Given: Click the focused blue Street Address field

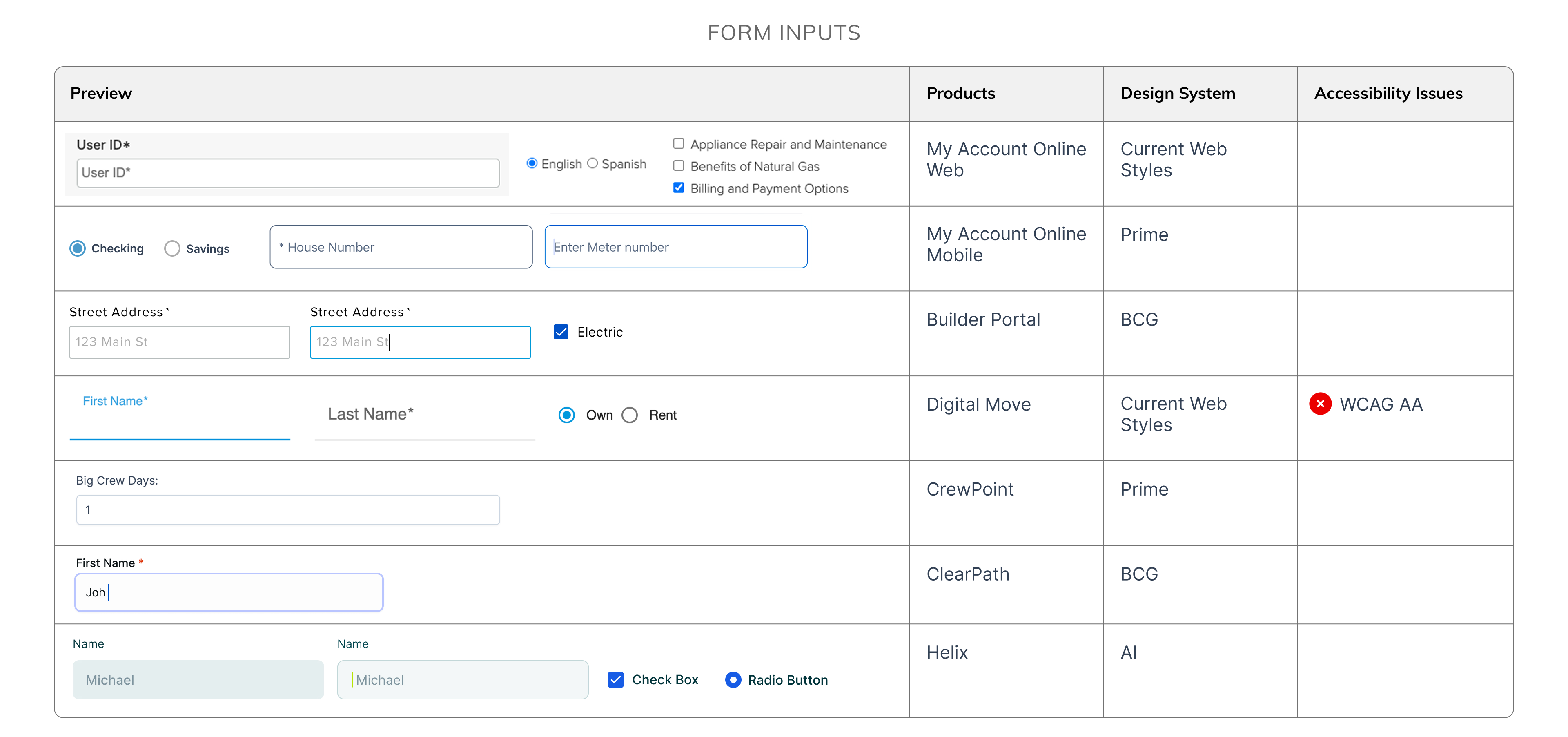Looking at the screenshot, I should (x=420, y=342).
